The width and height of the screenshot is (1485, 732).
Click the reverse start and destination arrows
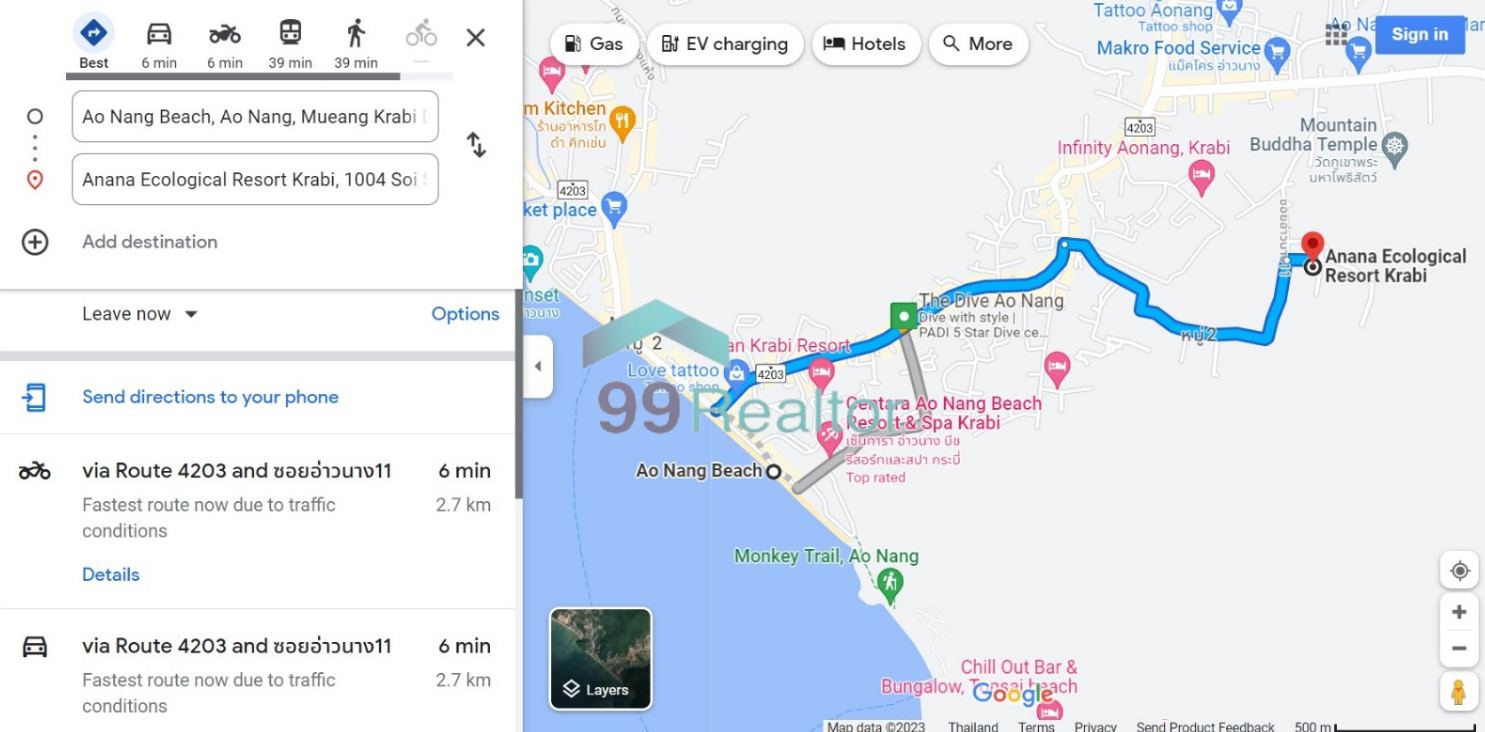[477, 145]
